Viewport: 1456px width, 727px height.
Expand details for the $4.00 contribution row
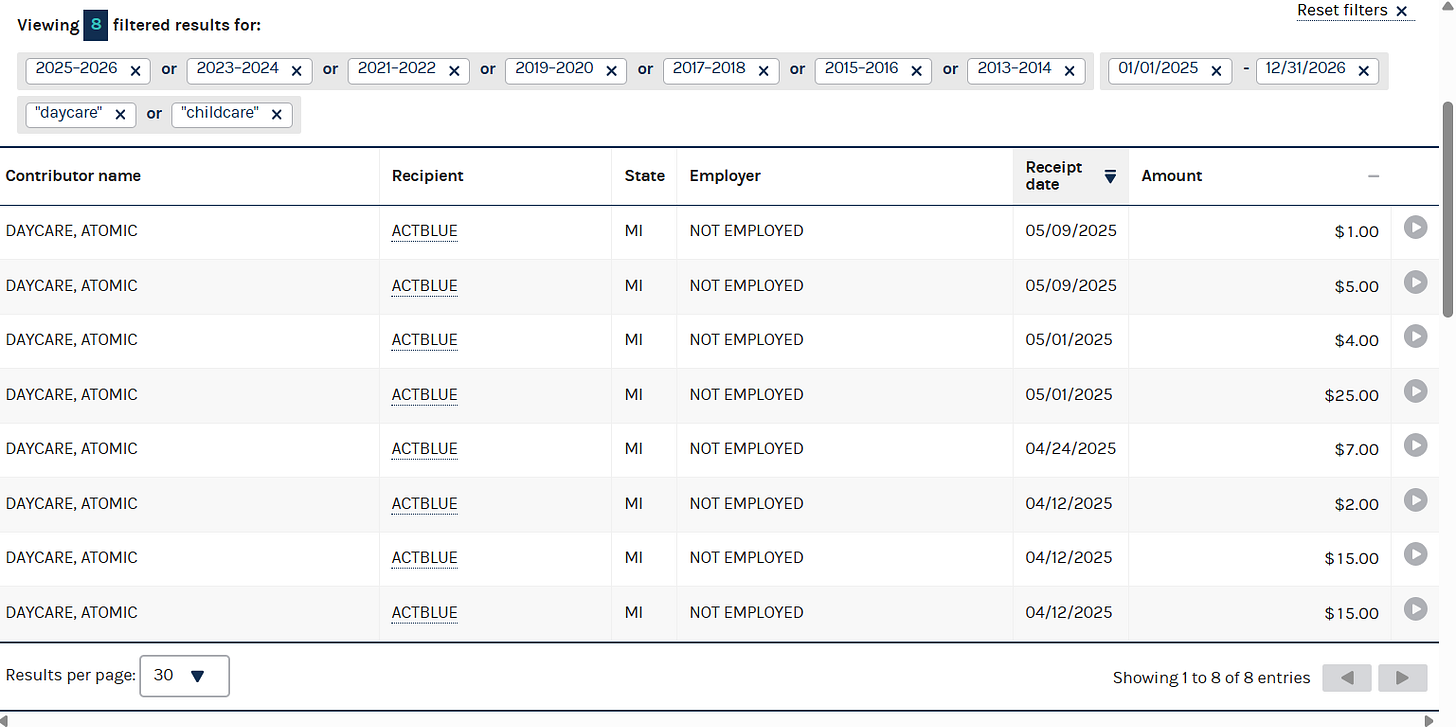pos(1415,336)
